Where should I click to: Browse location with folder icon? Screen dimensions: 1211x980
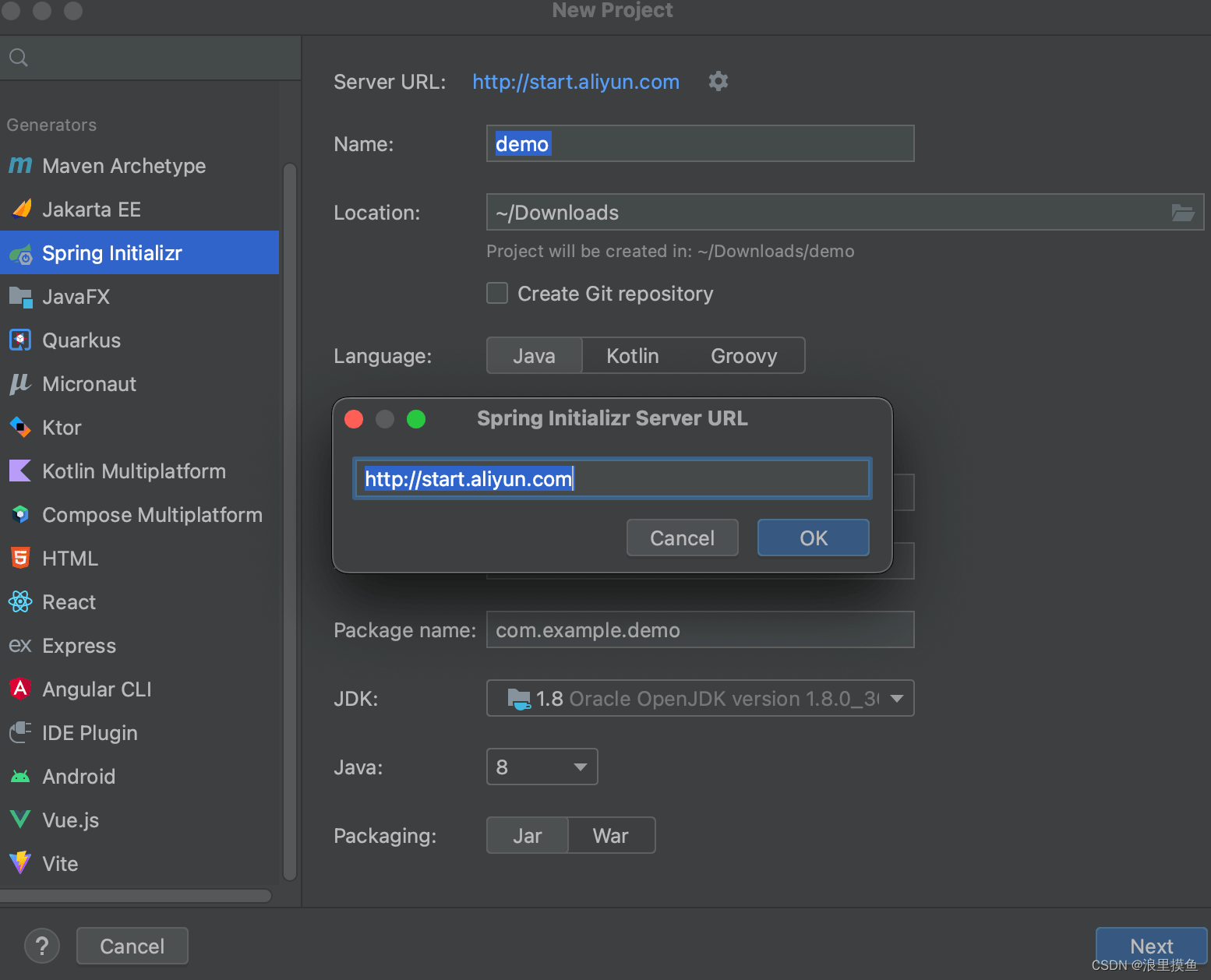[x=1183, y=212]
